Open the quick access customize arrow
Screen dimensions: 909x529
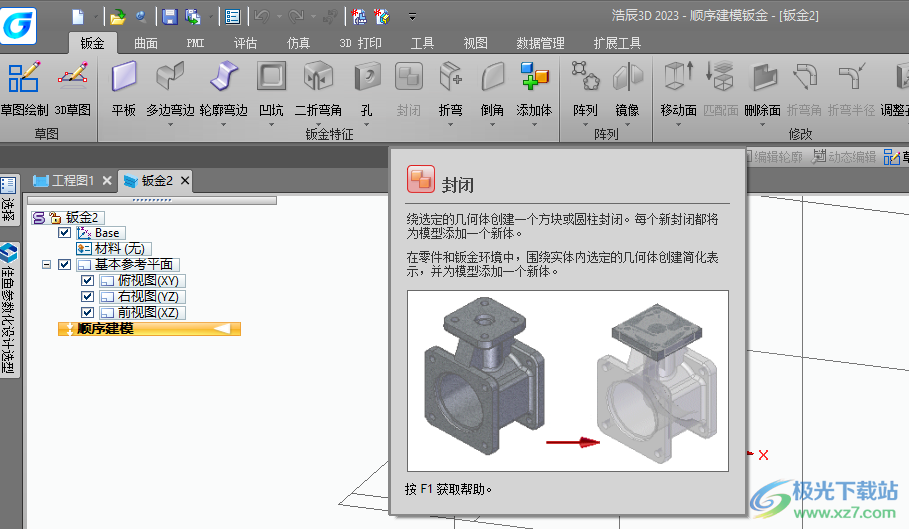click(412, 17)
